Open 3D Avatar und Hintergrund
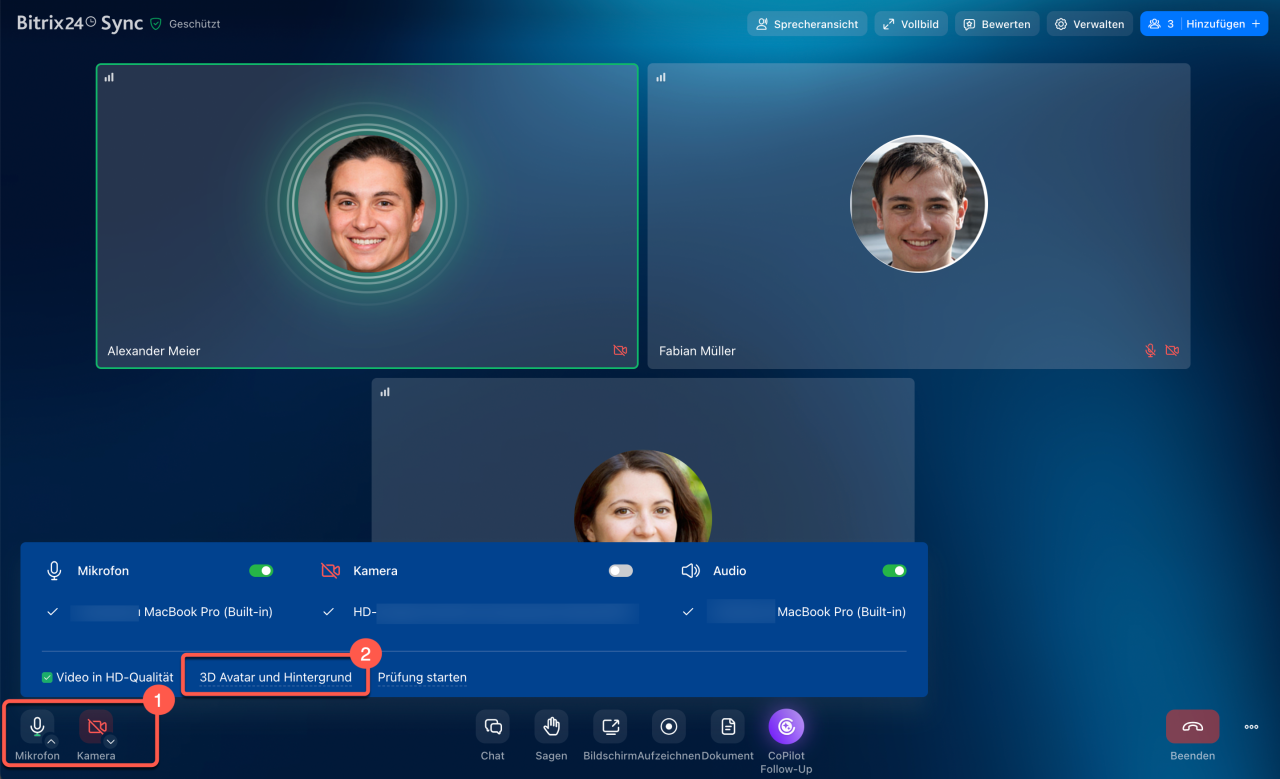The height and width of the screenshot is (779, 1280). (x=276, y=677)
